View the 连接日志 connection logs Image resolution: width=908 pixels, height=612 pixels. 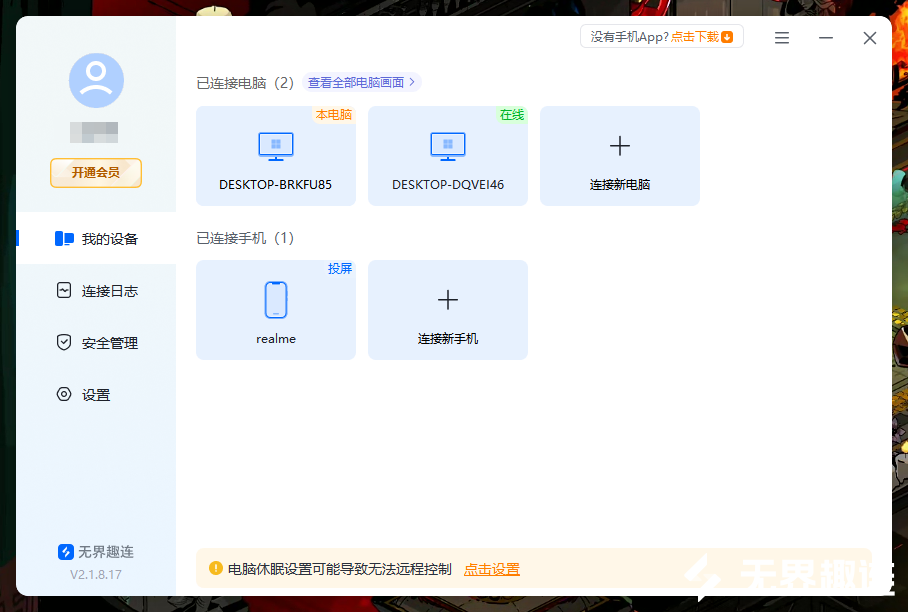tap(96, 290)
